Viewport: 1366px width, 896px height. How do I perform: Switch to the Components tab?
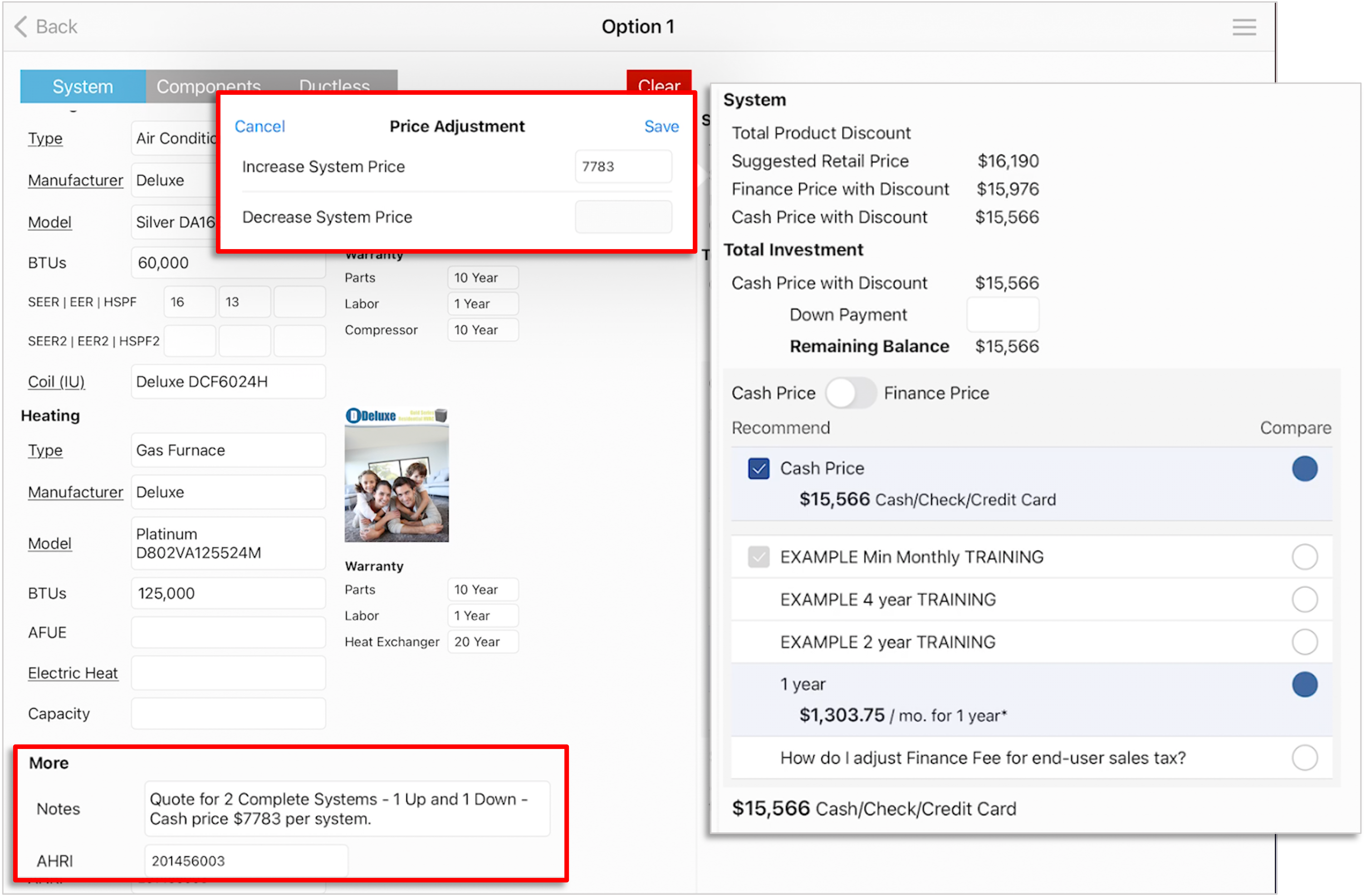208,86
